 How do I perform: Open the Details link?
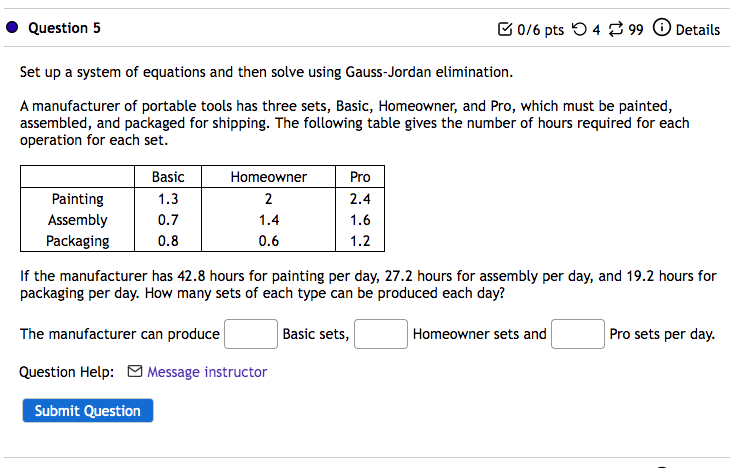[698, 29]
